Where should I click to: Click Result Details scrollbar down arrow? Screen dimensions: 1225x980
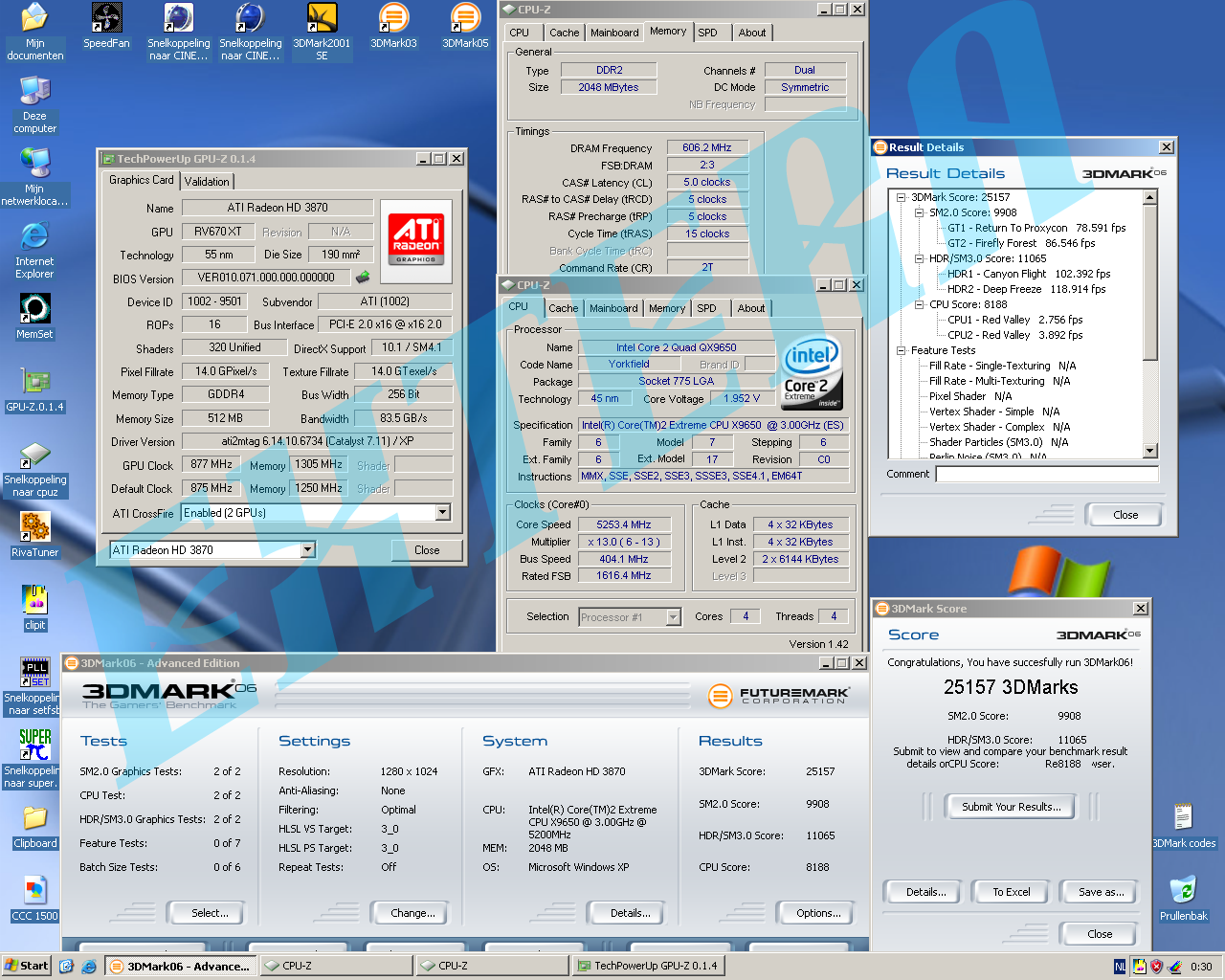click(1149, 451)
